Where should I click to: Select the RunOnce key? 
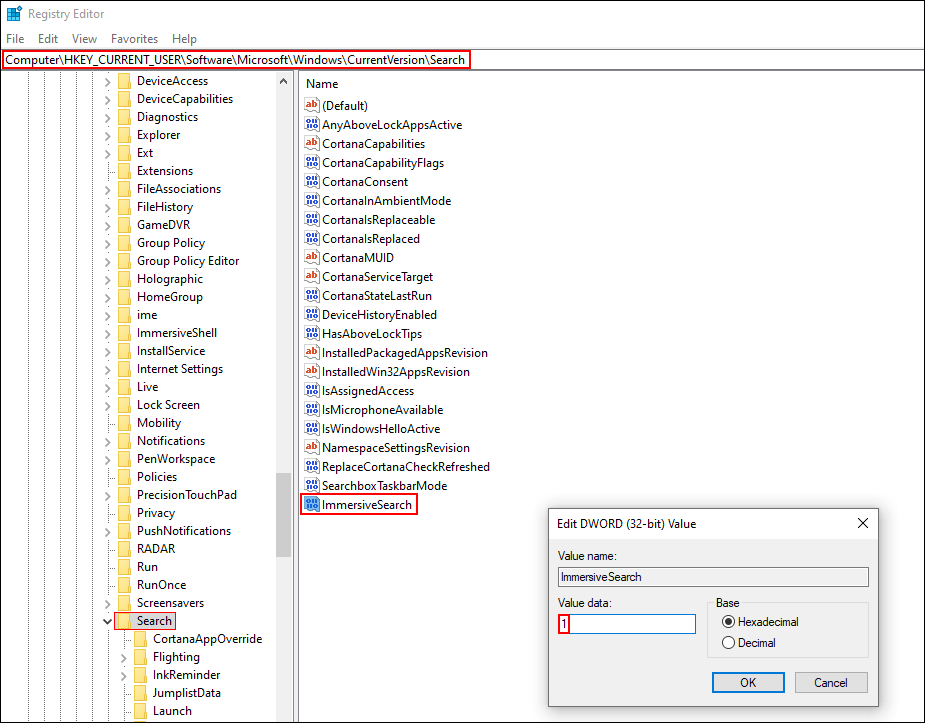pyautogui.click(x=161, y=584)
